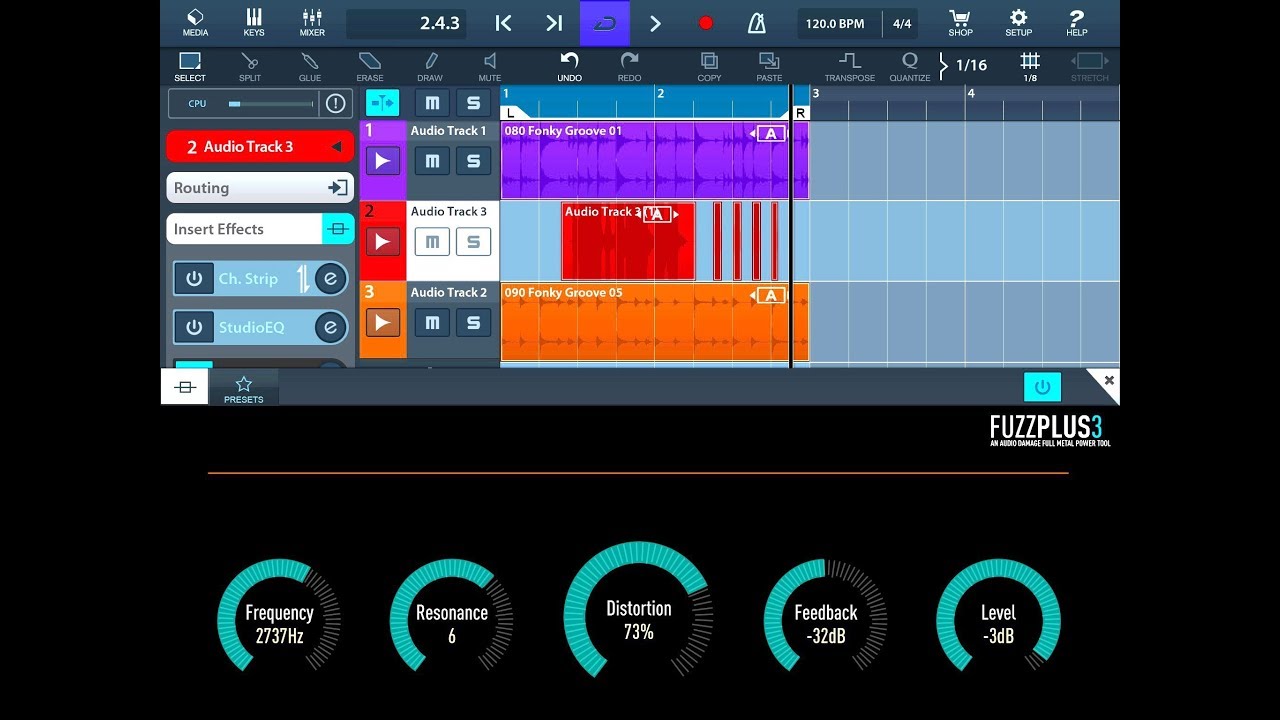This screenshot has height=720, width=1280.
Task: Toggle StudioEQ power button
Action: pos(194,327)
